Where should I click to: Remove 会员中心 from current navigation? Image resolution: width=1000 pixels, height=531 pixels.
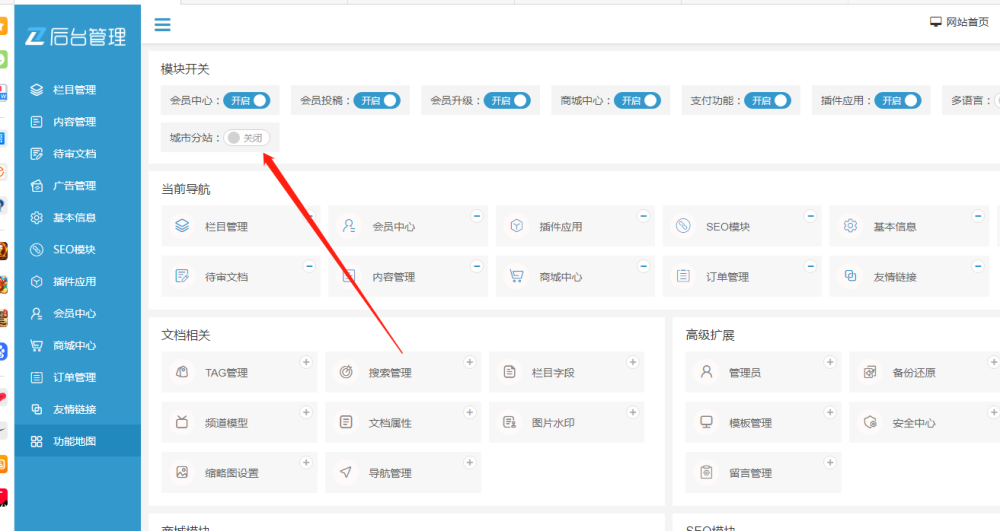[476, 215]
